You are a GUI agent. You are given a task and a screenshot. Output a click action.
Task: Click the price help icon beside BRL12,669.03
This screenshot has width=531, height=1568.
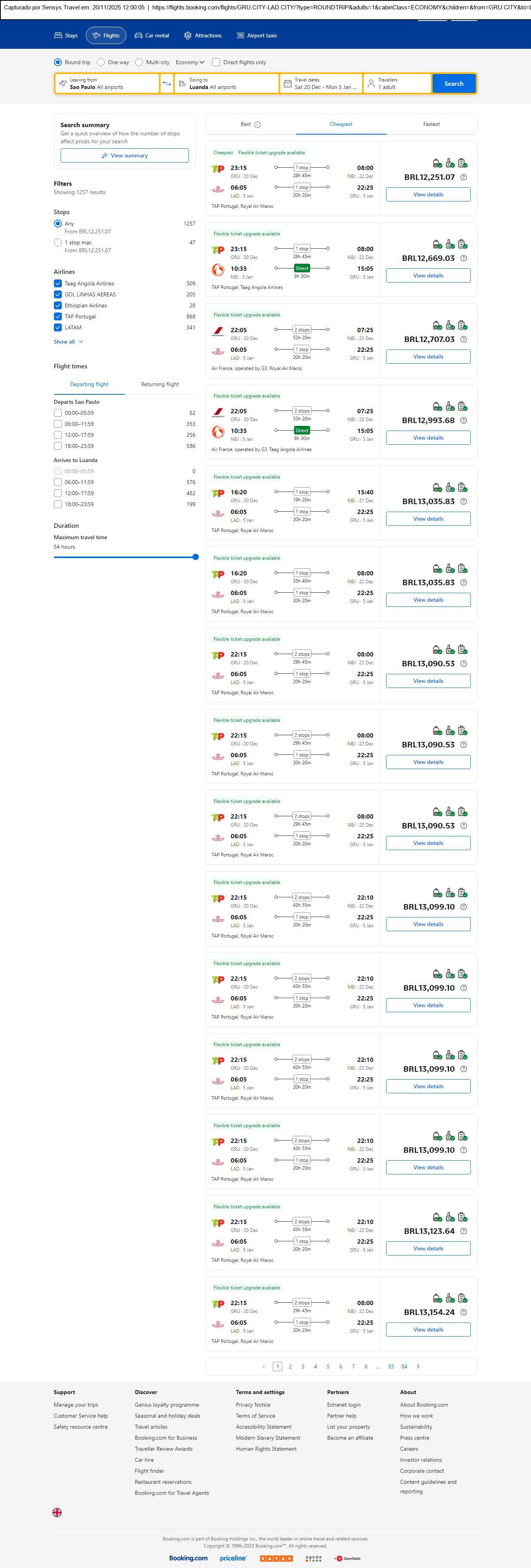pos(463,258)
